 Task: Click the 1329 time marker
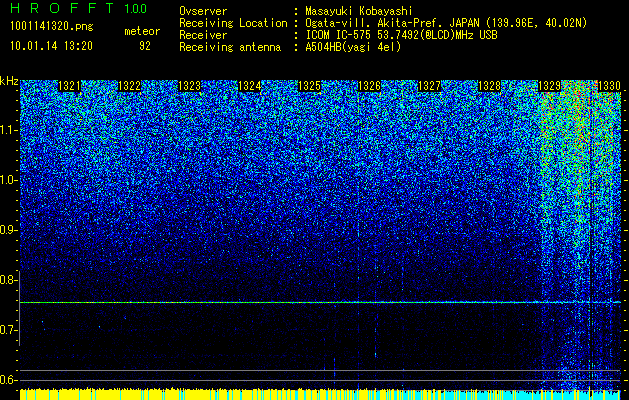tap(549, 86)
